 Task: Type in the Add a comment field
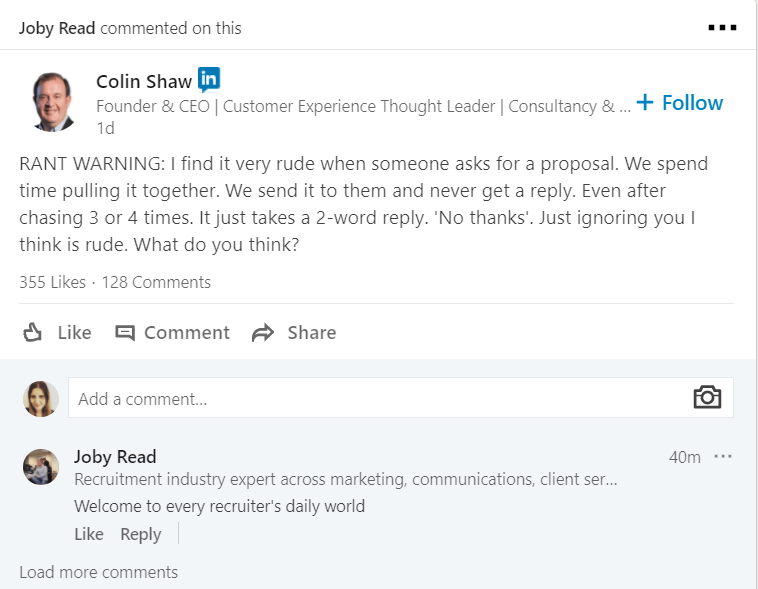[370, 398]
